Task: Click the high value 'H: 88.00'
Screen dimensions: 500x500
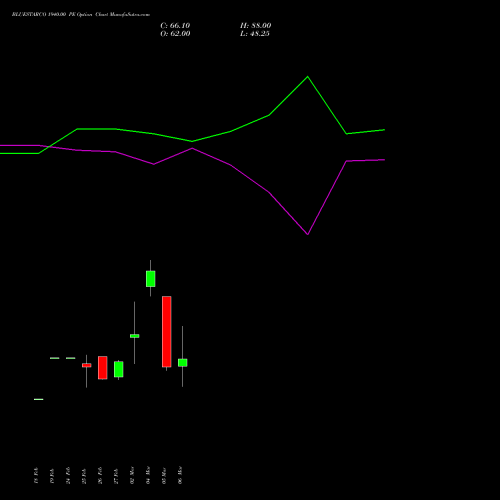Action: [x=255, y=26]
